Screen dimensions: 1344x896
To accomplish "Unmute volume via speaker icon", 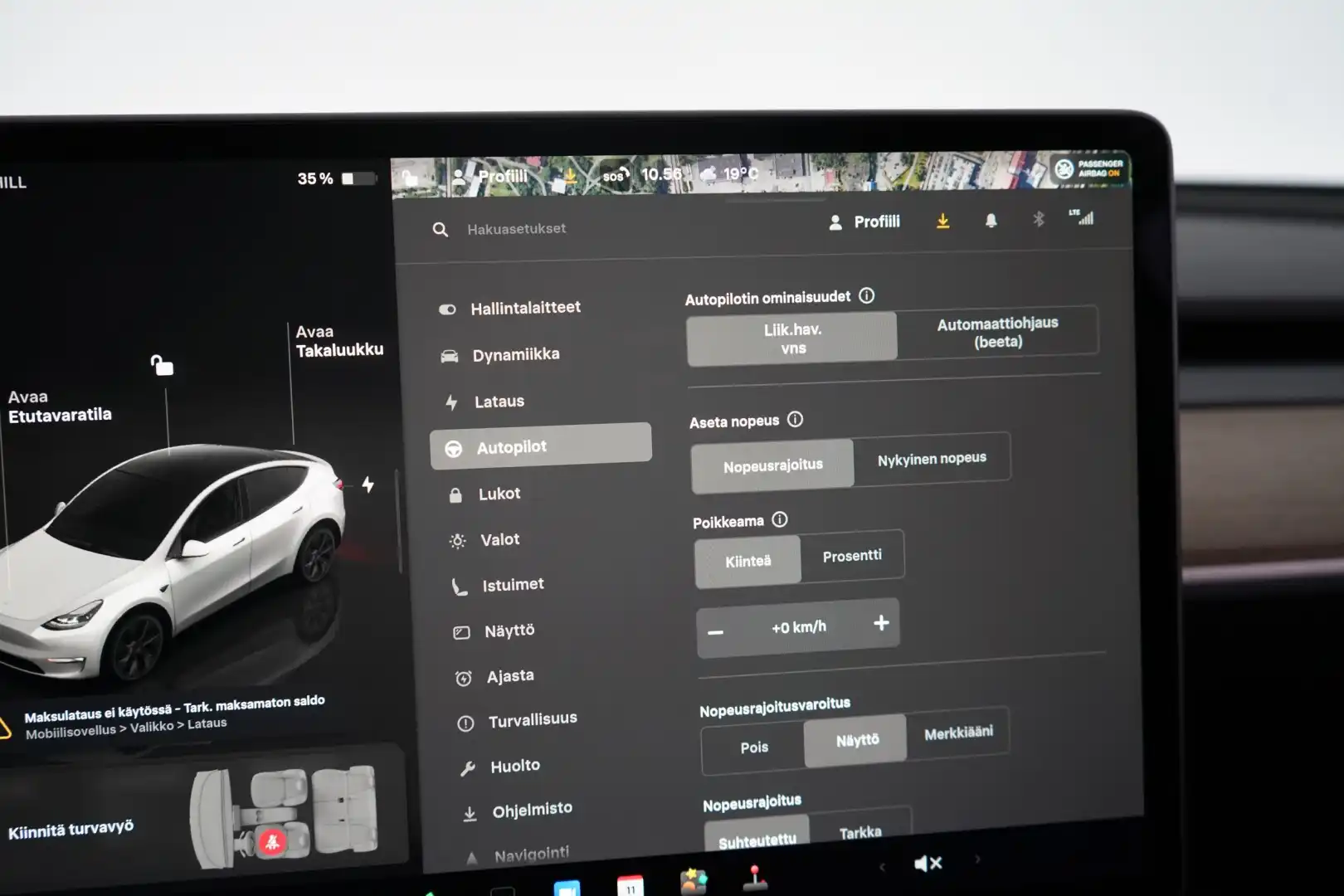I will [x=928, y=864].
